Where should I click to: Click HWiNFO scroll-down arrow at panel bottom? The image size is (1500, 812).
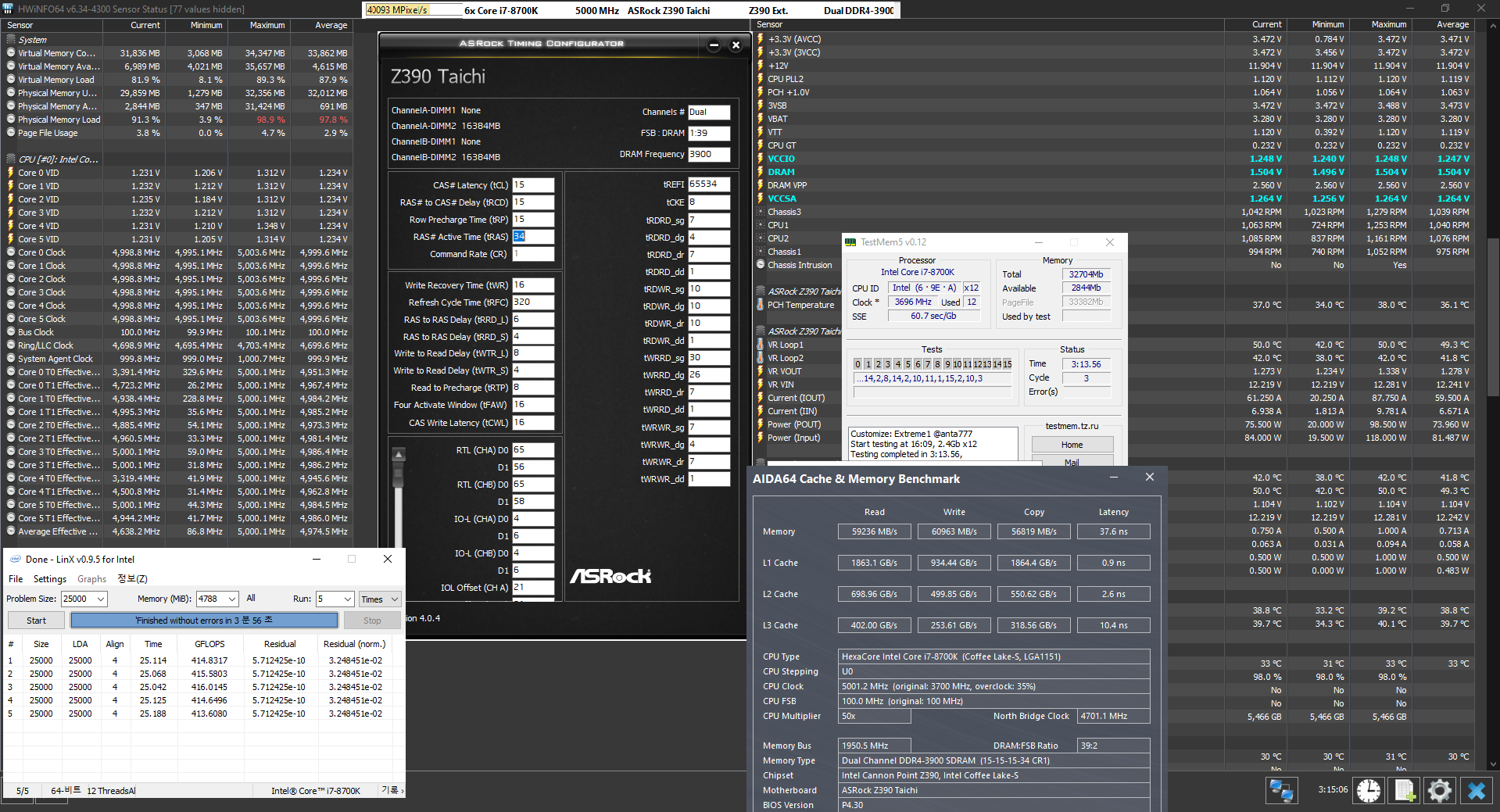click(x=1493, y=764)
